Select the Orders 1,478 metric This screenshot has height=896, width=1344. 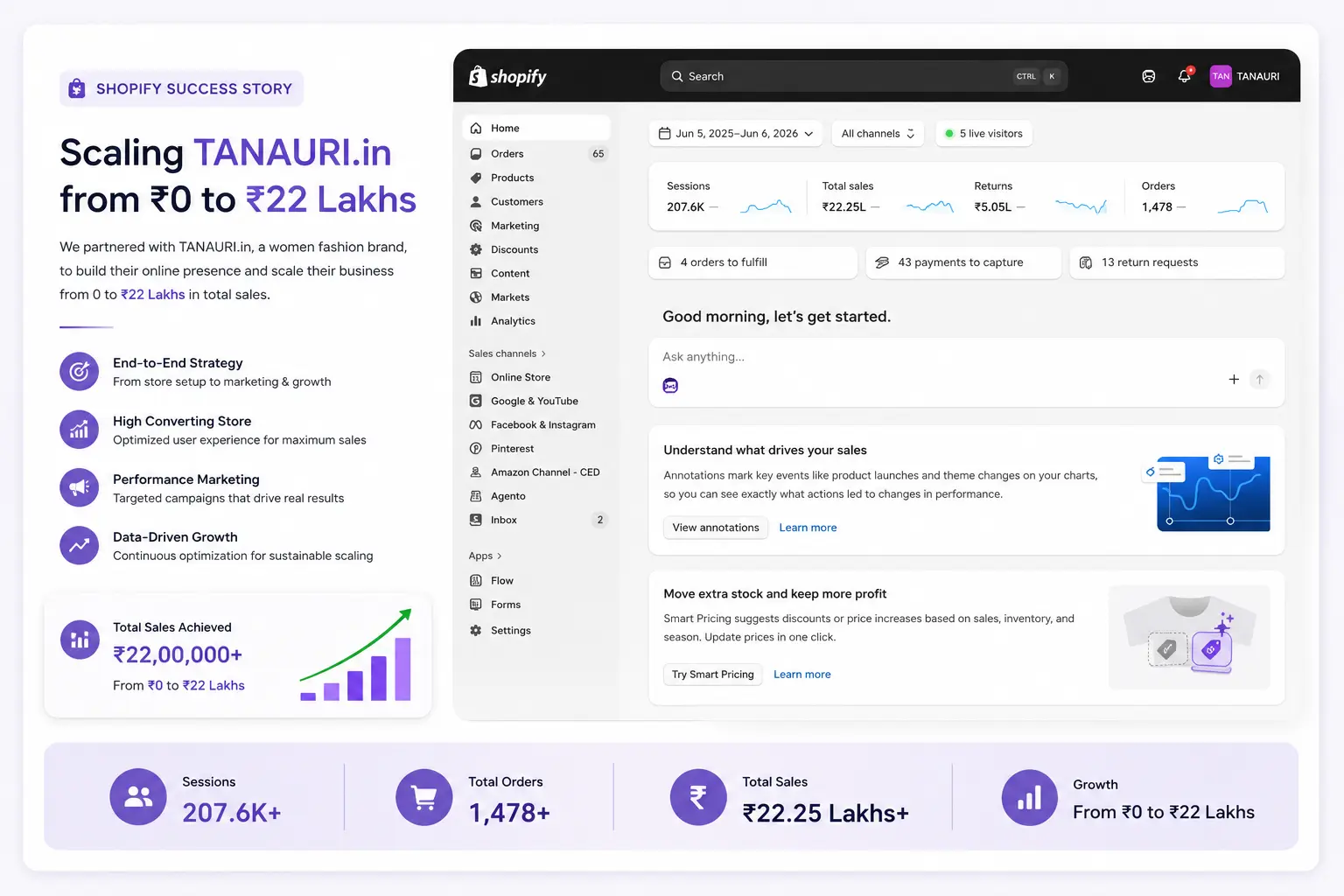pos(1206,197)
